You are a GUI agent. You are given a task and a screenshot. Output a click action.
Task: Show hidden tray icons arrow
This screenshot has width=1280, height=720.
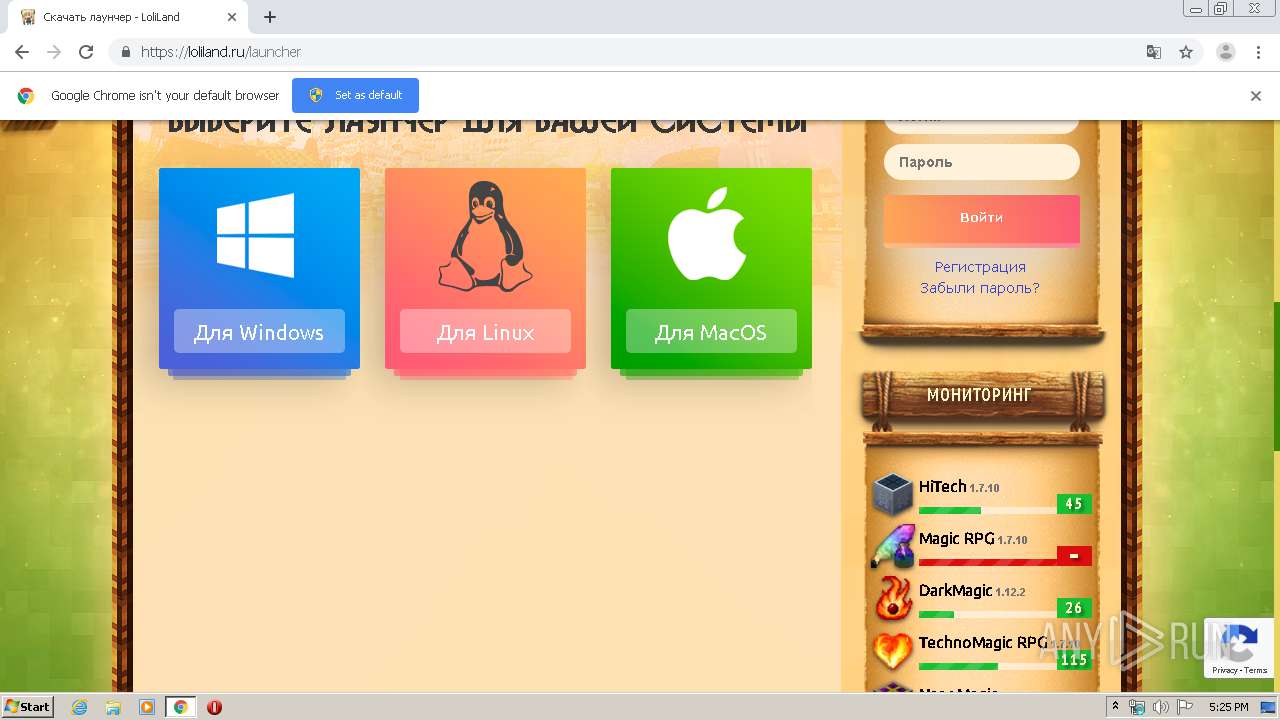pos(1115,707)
